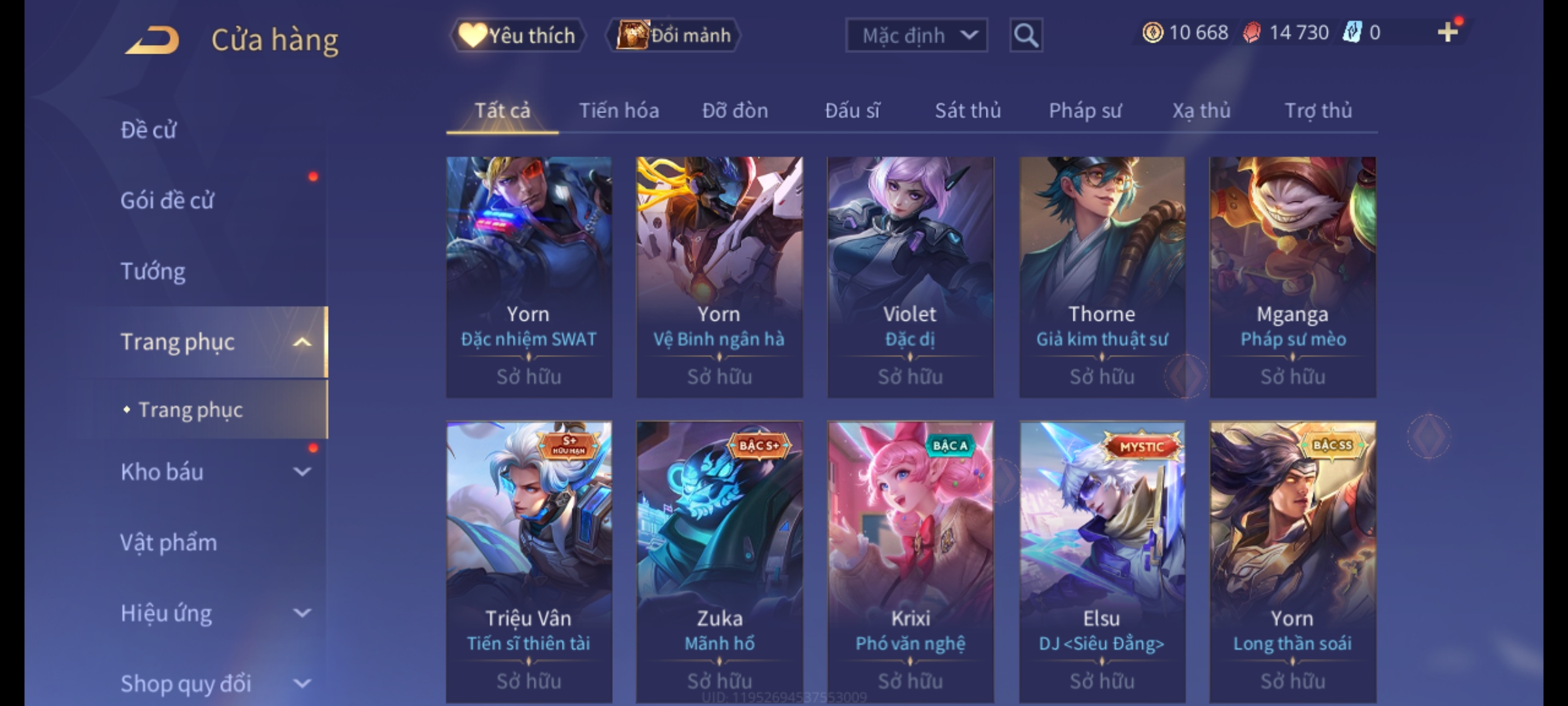Viewport: 1568px width, 706px height.
Task: Open Yêu thích heart favorites
Action: tap(517, 35)
